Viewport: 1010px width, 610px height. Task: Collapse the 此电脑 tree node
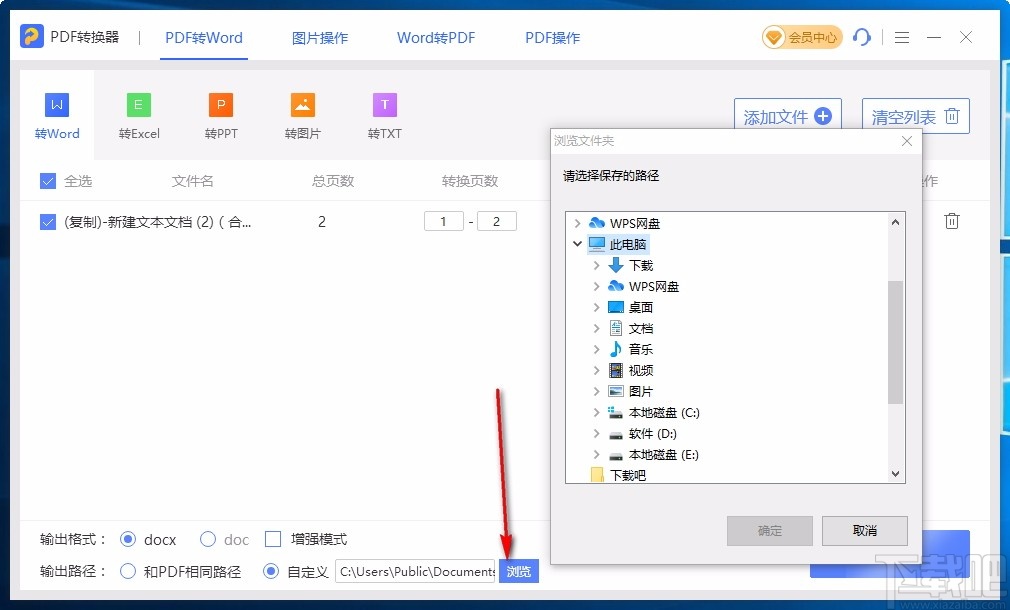[577, 244]
